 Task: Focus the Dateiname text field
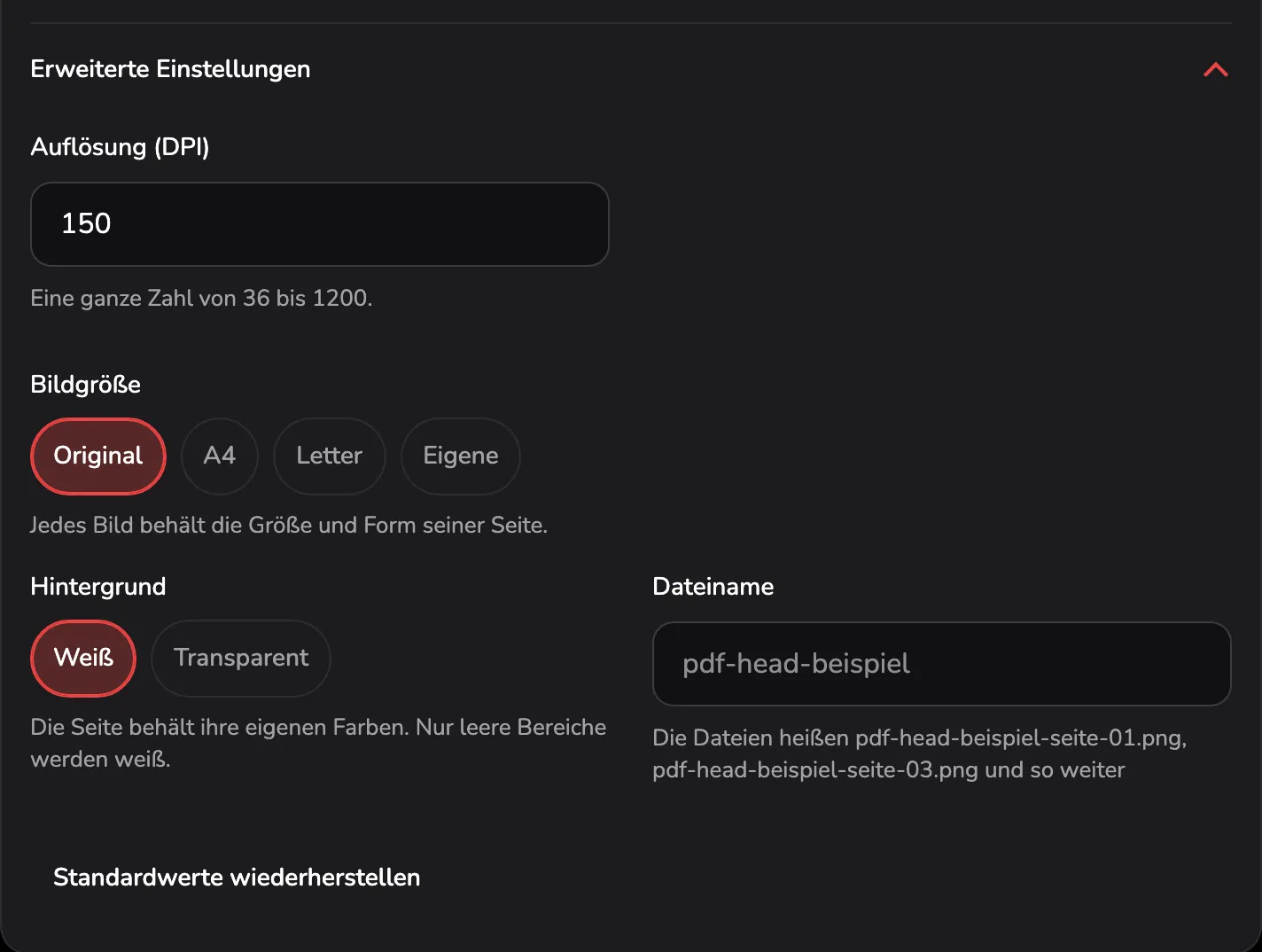coord(942,664)
